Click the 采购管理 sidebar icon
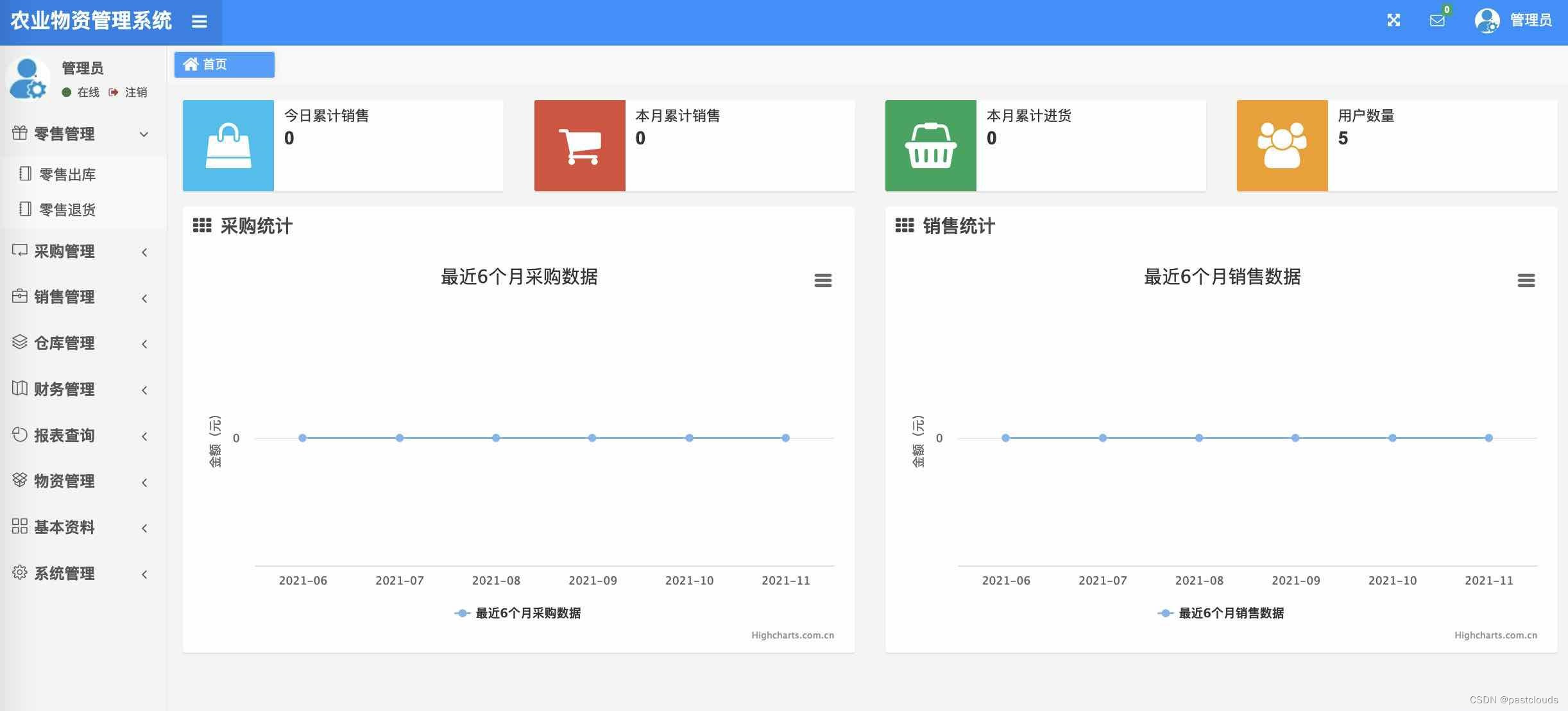 coord(20,251)
